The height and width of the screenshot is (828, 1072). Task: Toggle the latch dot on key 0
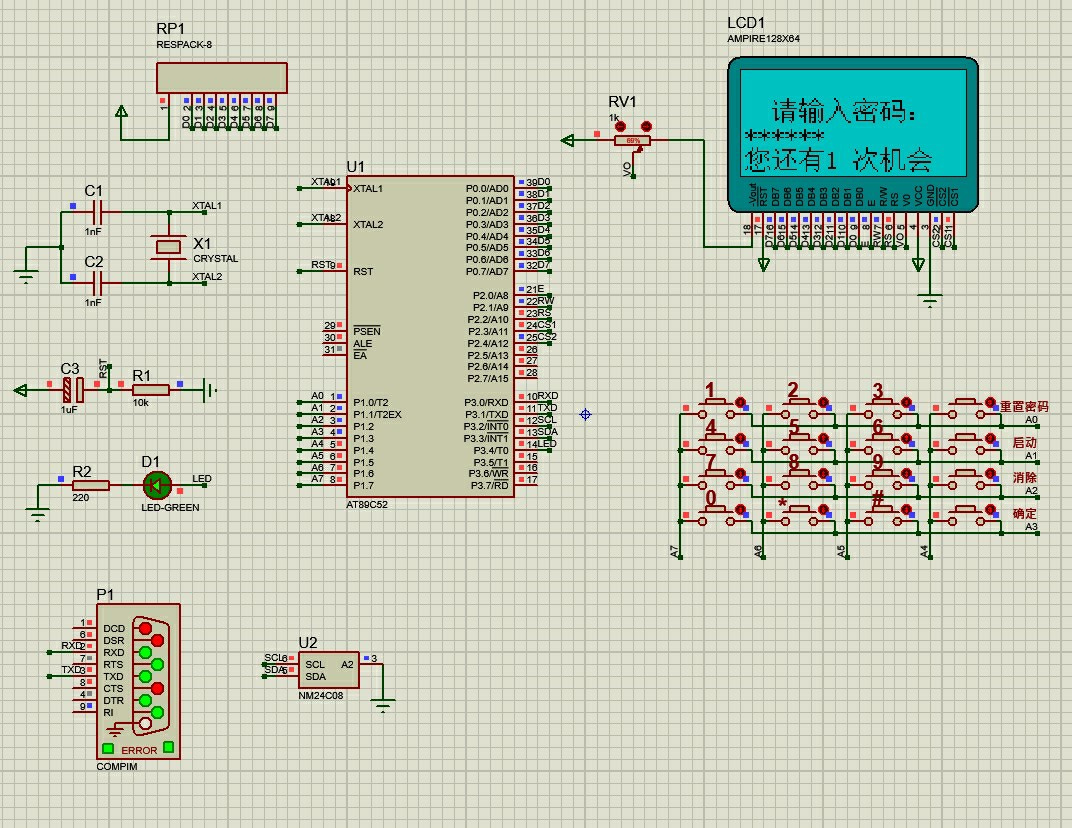(740, 509)
